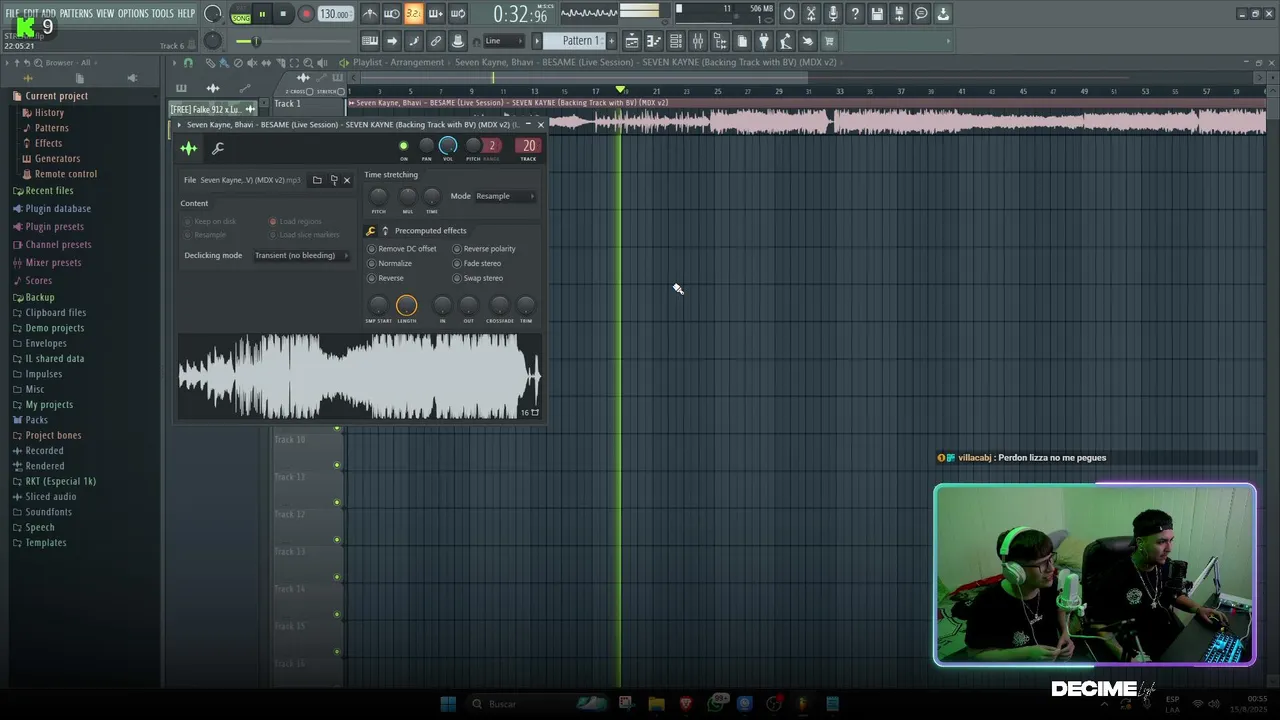Expand the Plugin database folder
This screenshot has width=1280, height=720.
pyautogui.click(x=51, y=209)
